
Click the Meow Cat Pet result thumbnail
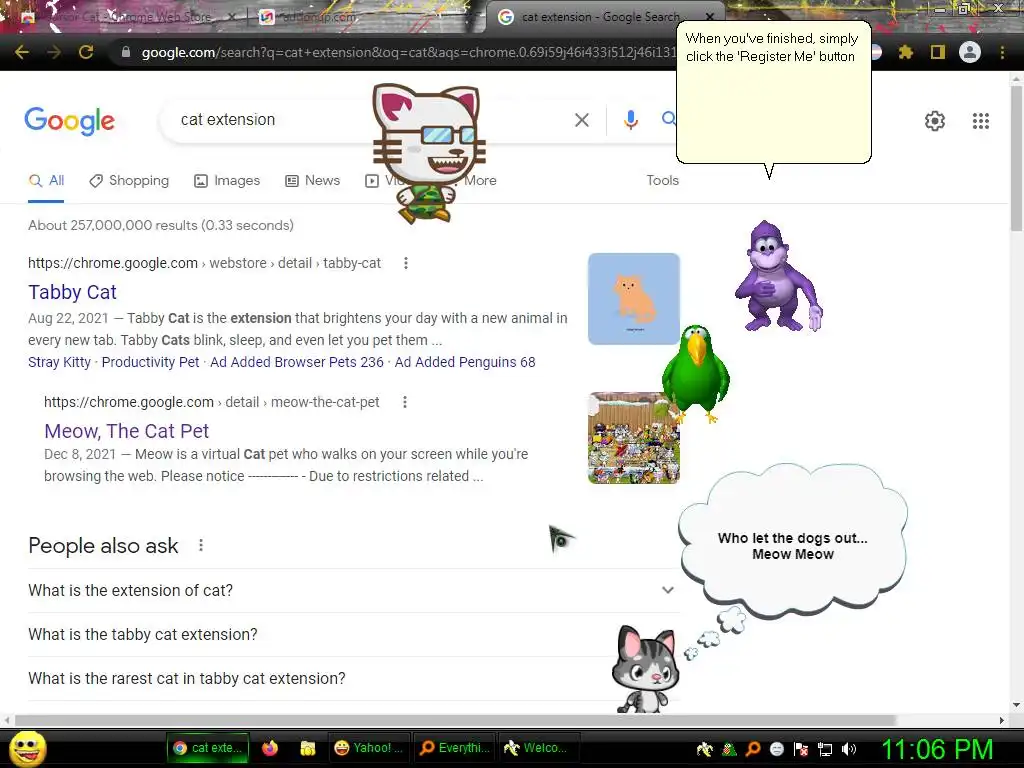(x=633, y=438)
